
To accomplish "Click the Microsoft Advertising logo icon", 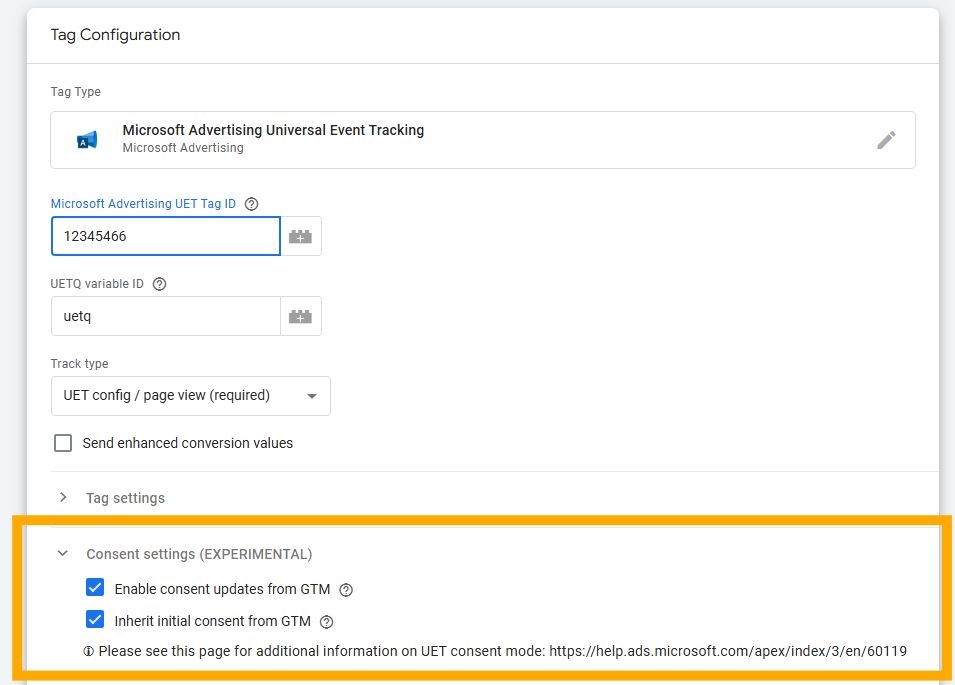I will pyautogui.click(x=87, y=138).
